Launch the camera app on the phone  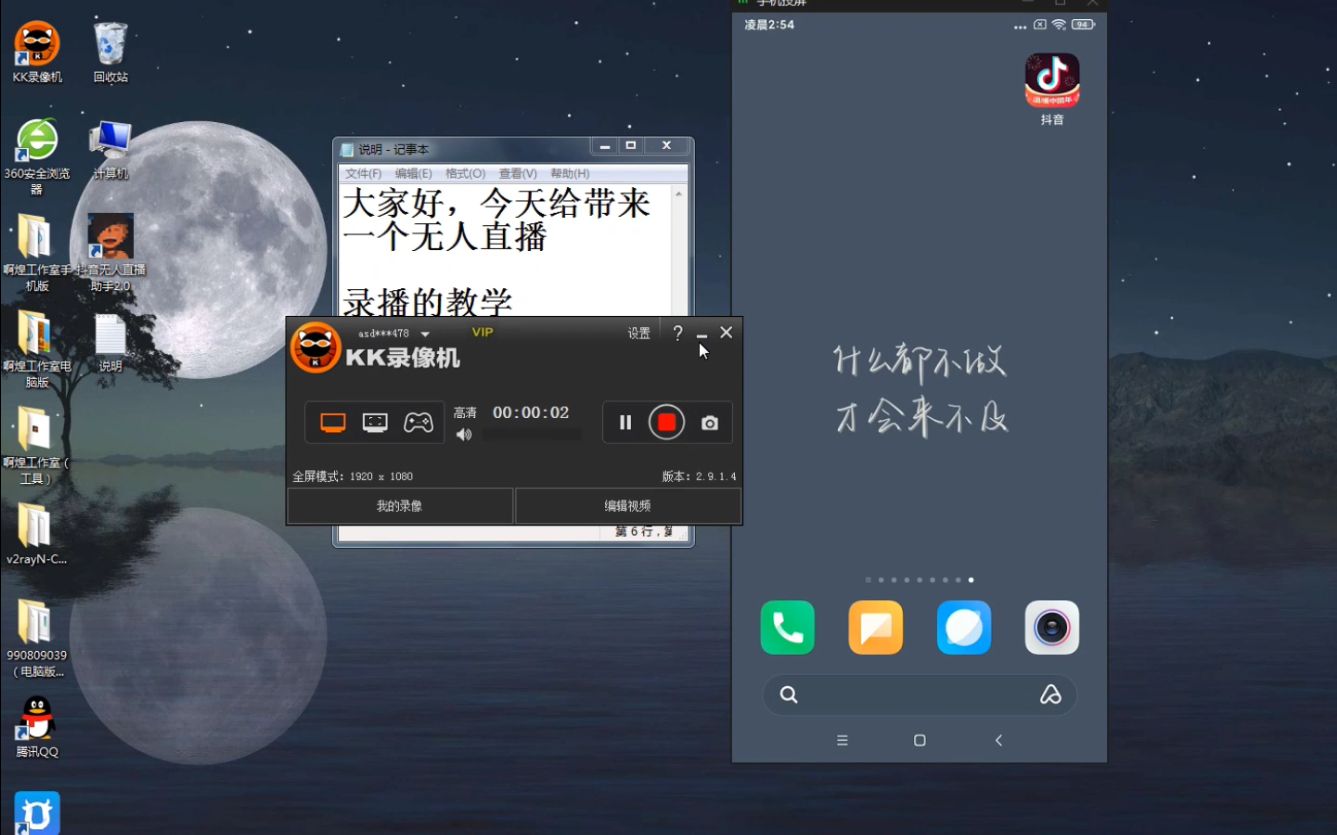pyautogui.click(x=1051, y=628)
